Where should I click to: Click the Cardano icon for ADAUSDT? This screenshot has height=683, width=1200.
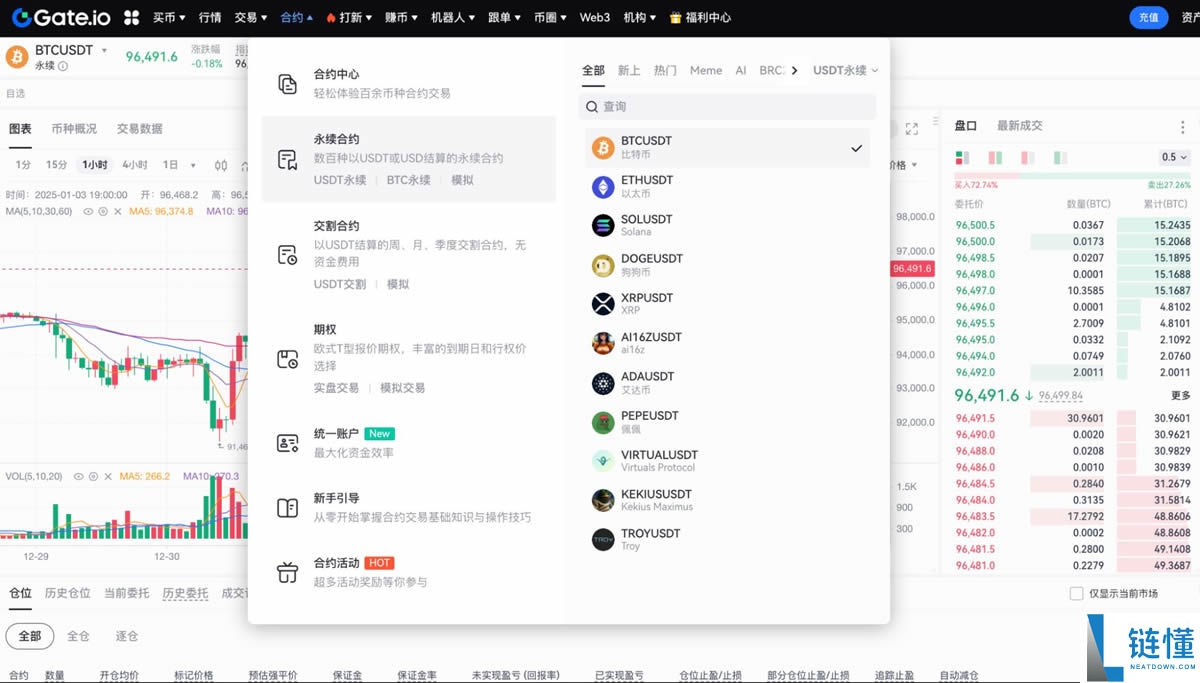pyautogui.click(x=602, y=383)
